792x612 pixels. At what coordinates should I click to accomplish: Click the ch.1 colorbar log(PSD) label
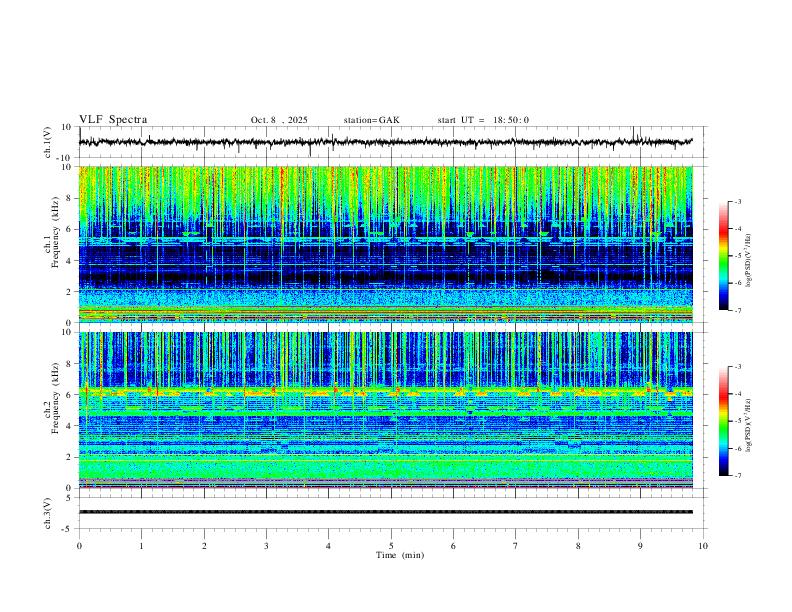tap(749, 260)
